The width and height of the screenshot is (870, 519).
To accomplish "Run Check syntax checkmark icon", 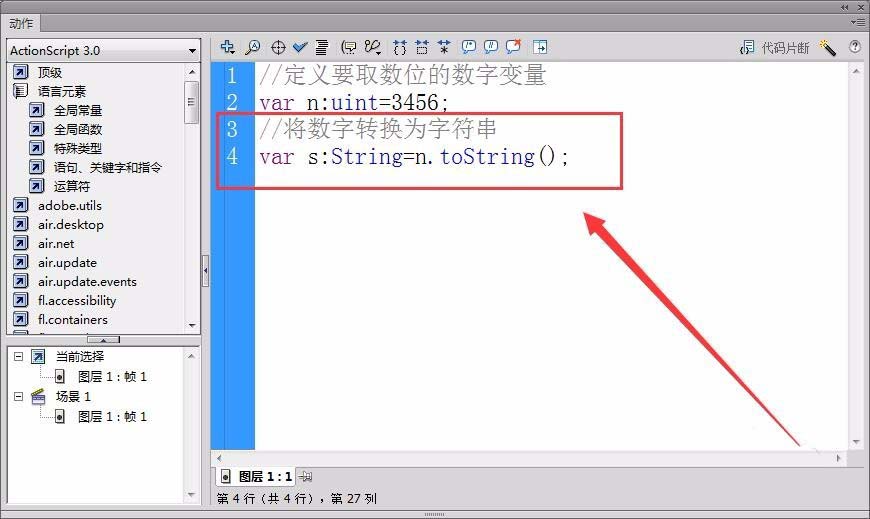I will point(300,47).
